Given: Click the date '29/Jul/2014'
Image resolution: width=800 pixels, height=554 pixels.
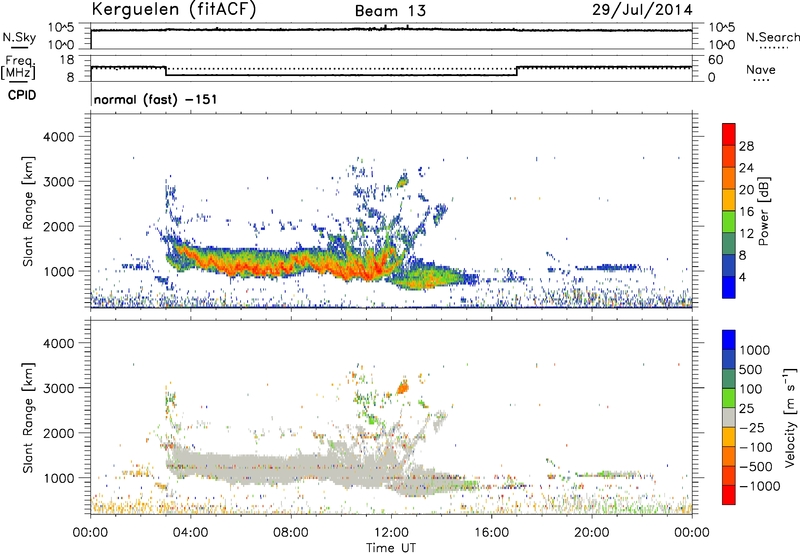Looking at the screenshot, I should 642,10.
